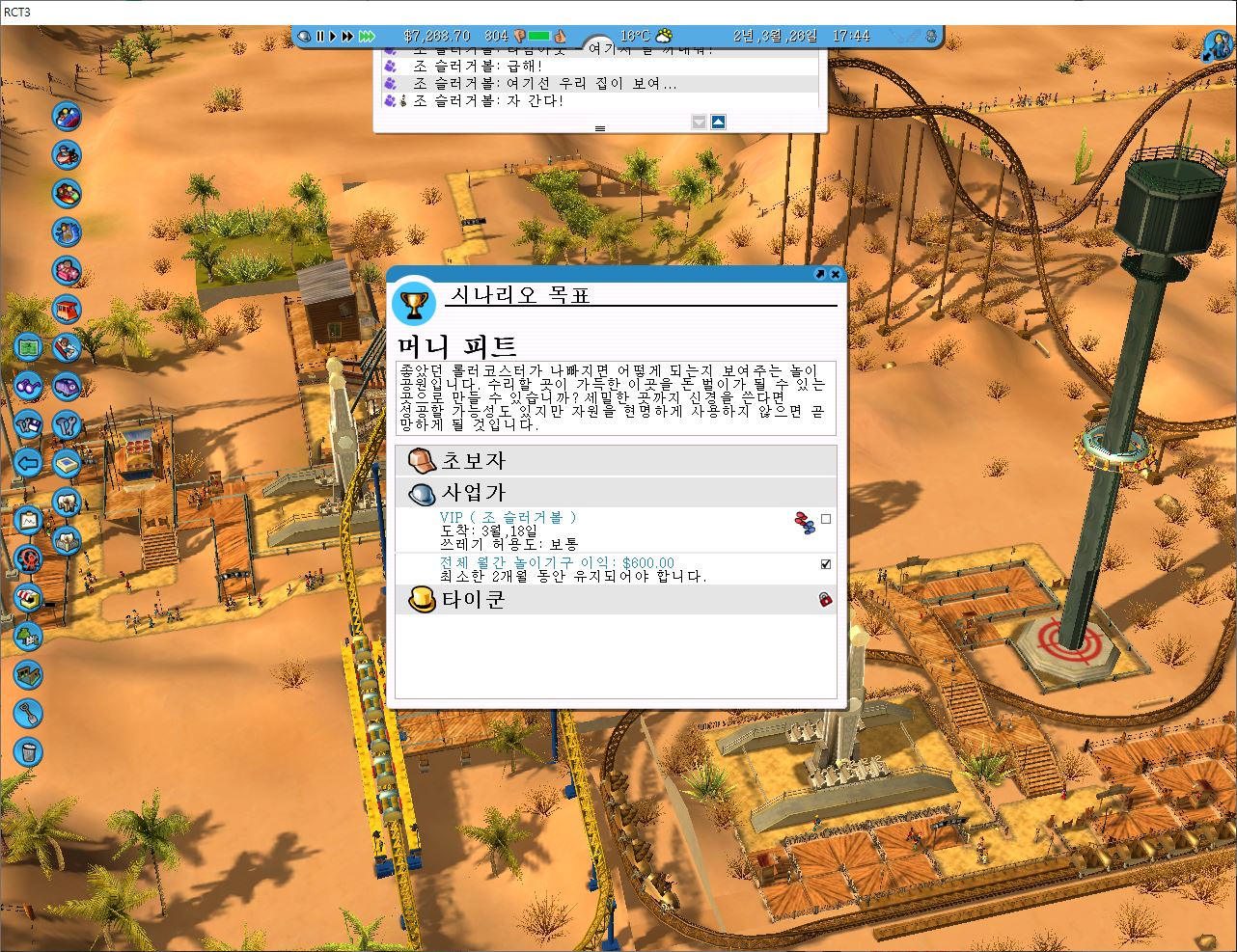Viewport: 1237px width, 952px height.
Task: Click the message panel resize handle
Action: [x=599, y=128]
